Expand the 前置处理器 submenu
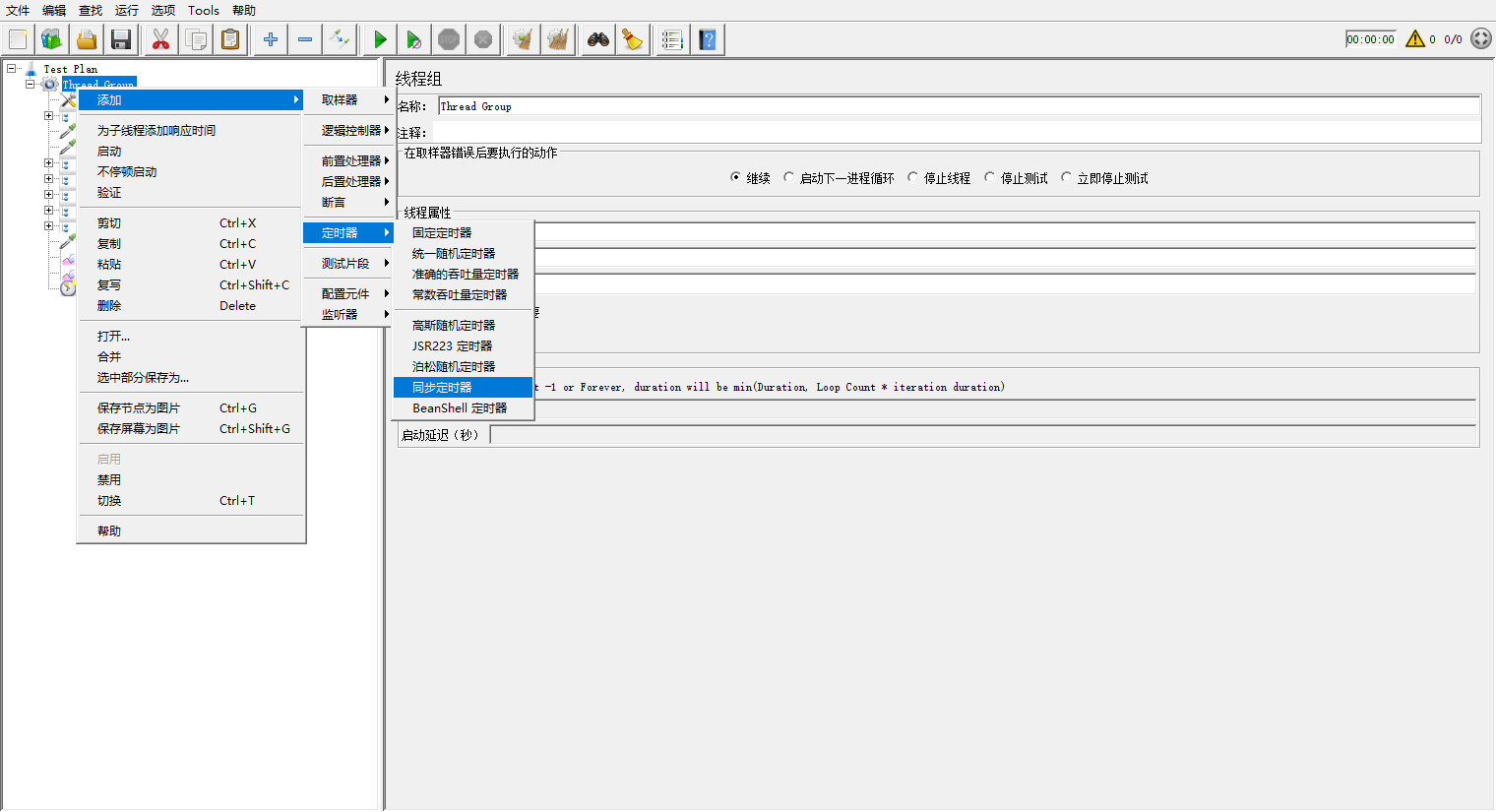The height and width of the screenshot is (812, 1496). (348, 160)
